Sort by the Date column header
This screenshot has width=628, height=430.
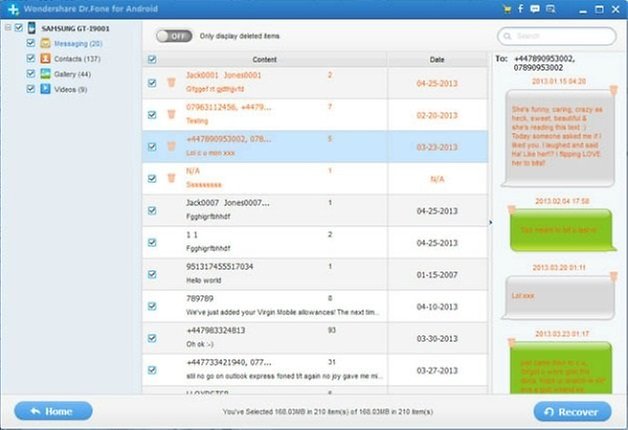pos(437,59)
